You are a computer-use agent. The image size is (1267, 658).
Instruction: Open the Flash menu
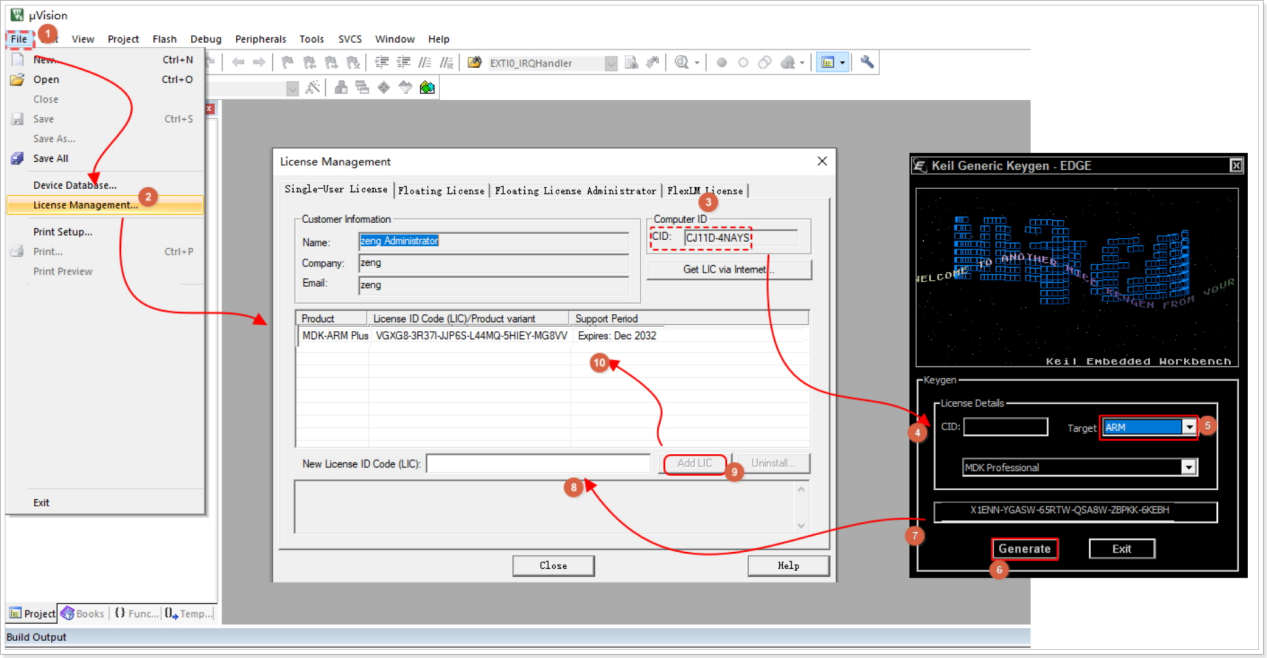165,39
